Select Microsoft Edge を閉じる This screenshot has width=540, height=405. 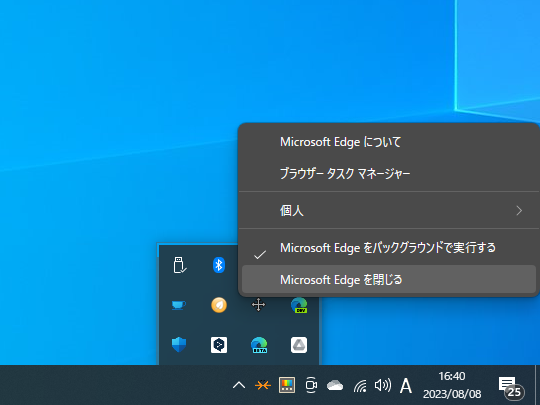coord(388,280)
